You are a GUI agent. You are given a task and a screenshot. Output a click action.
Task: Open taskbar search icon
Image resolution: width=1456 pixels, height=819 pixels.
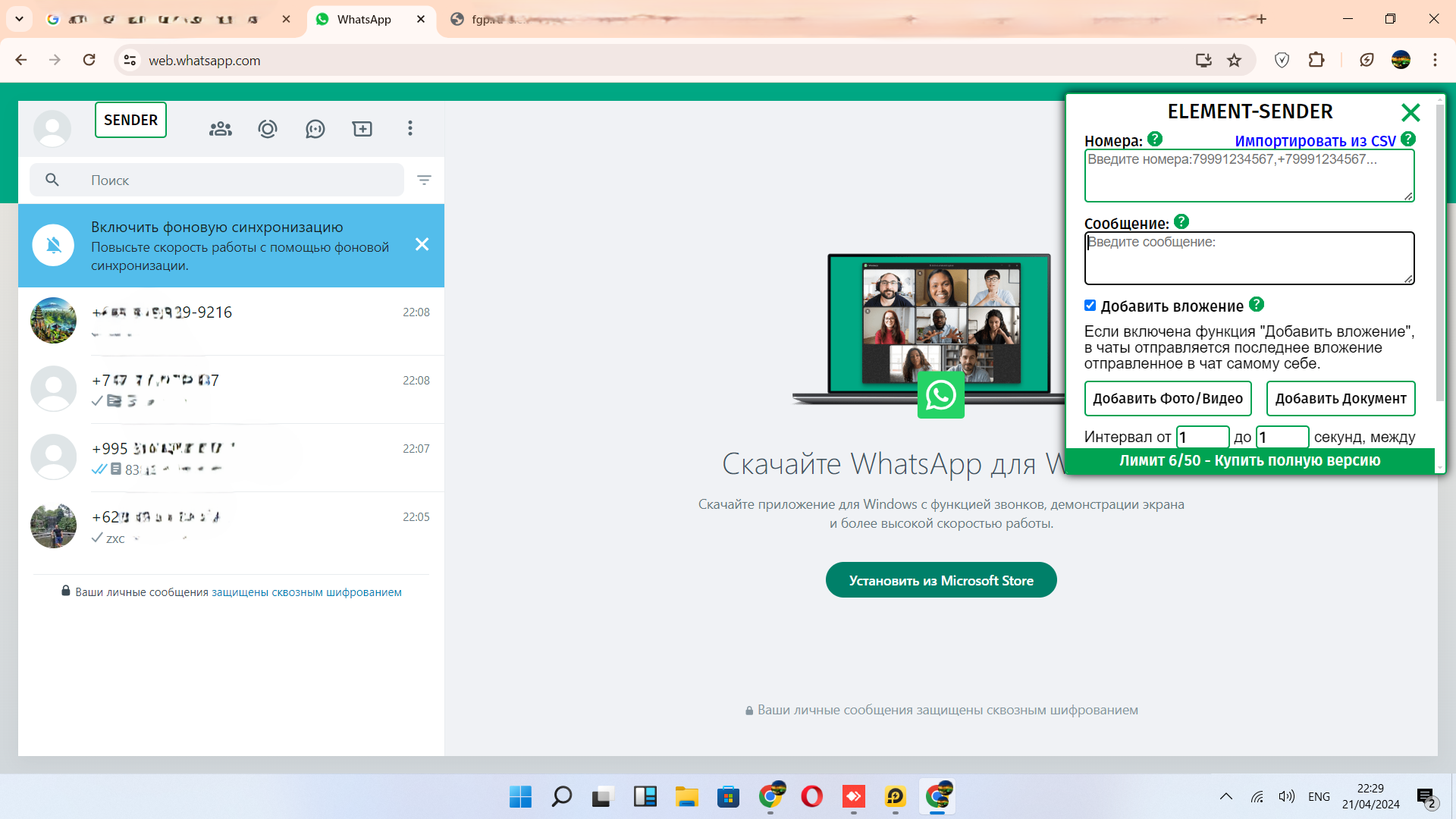(x=562, y=796)
